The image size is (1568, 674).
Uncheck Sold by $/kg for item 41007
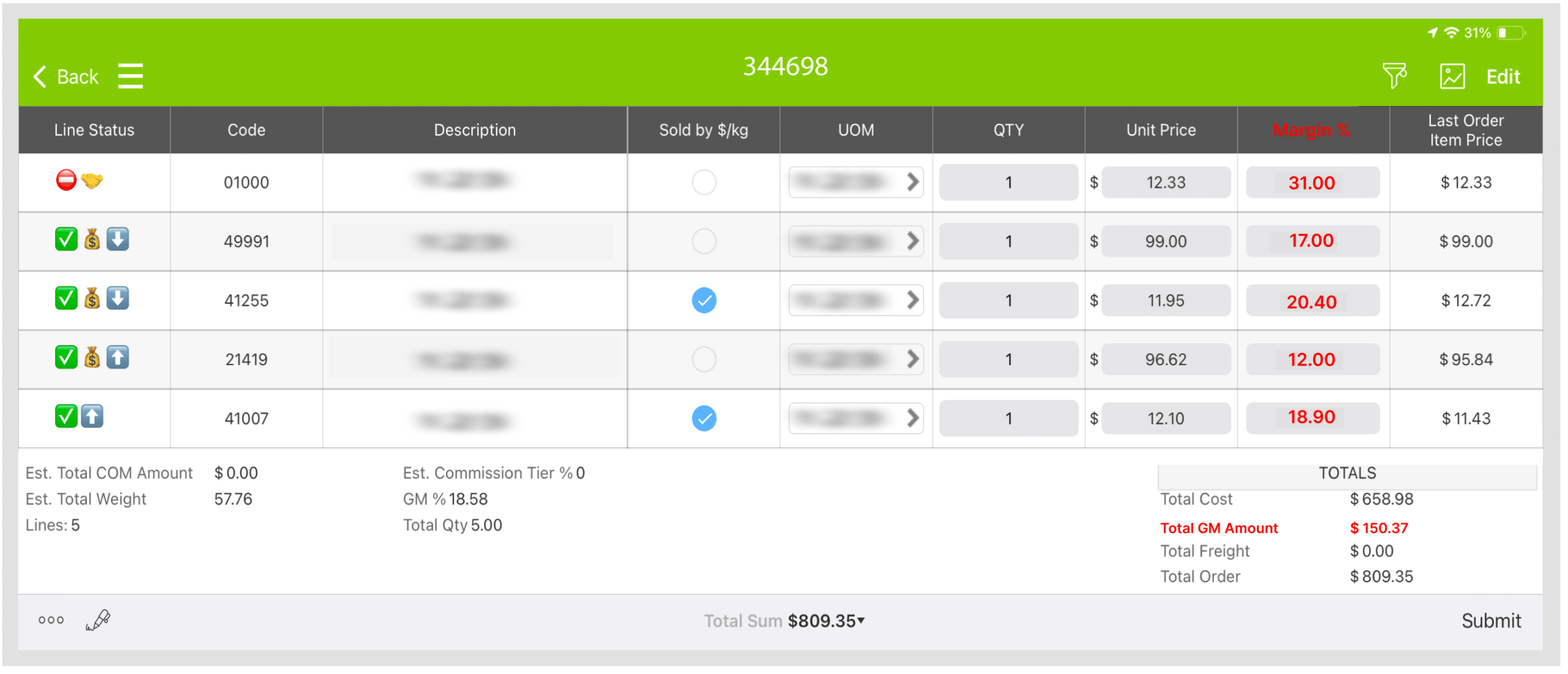[704, 418]
